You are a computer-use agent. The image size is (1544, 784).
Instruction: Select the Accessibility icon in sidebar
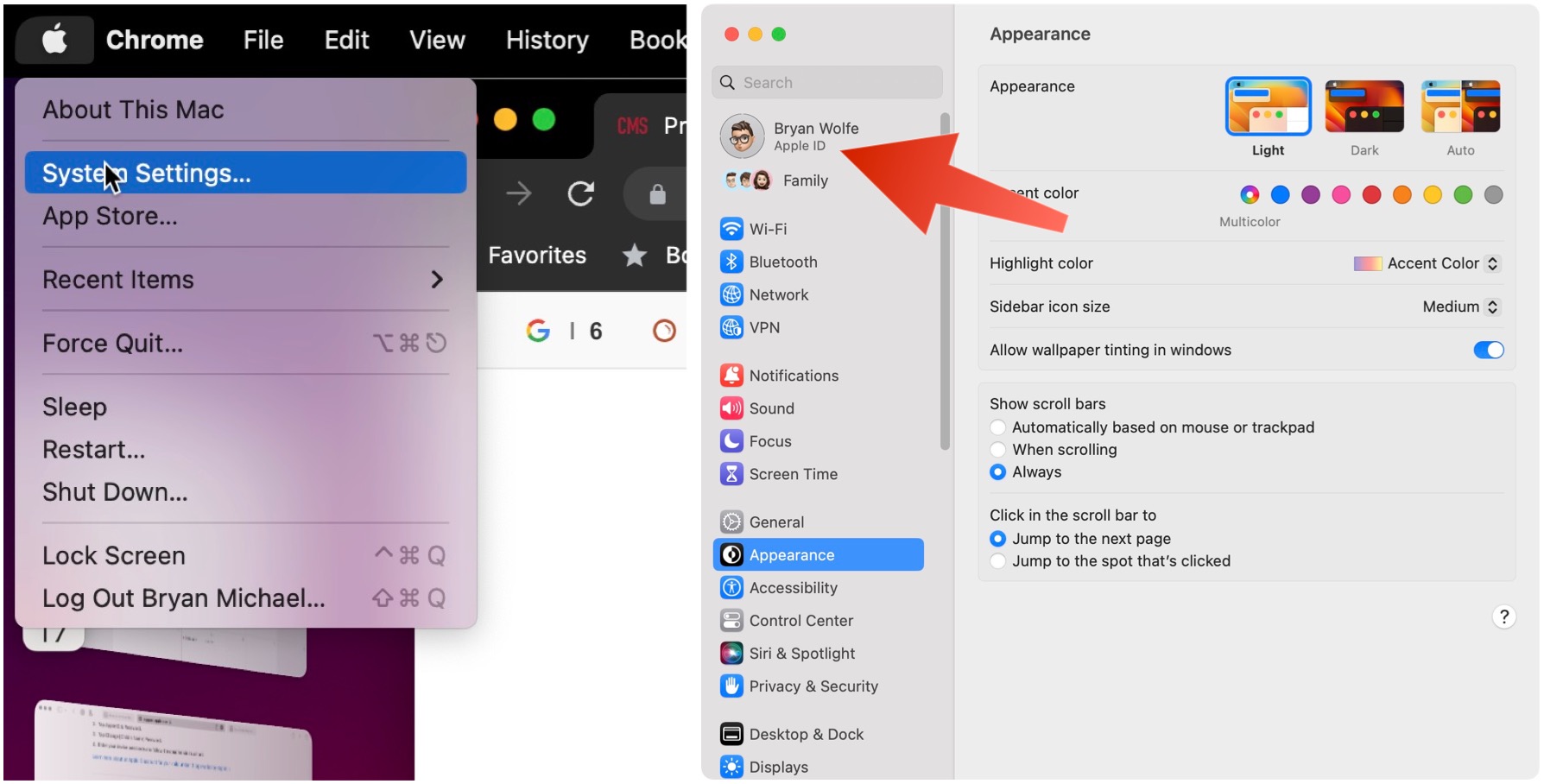pyautogui.click(x=731, y=588)
